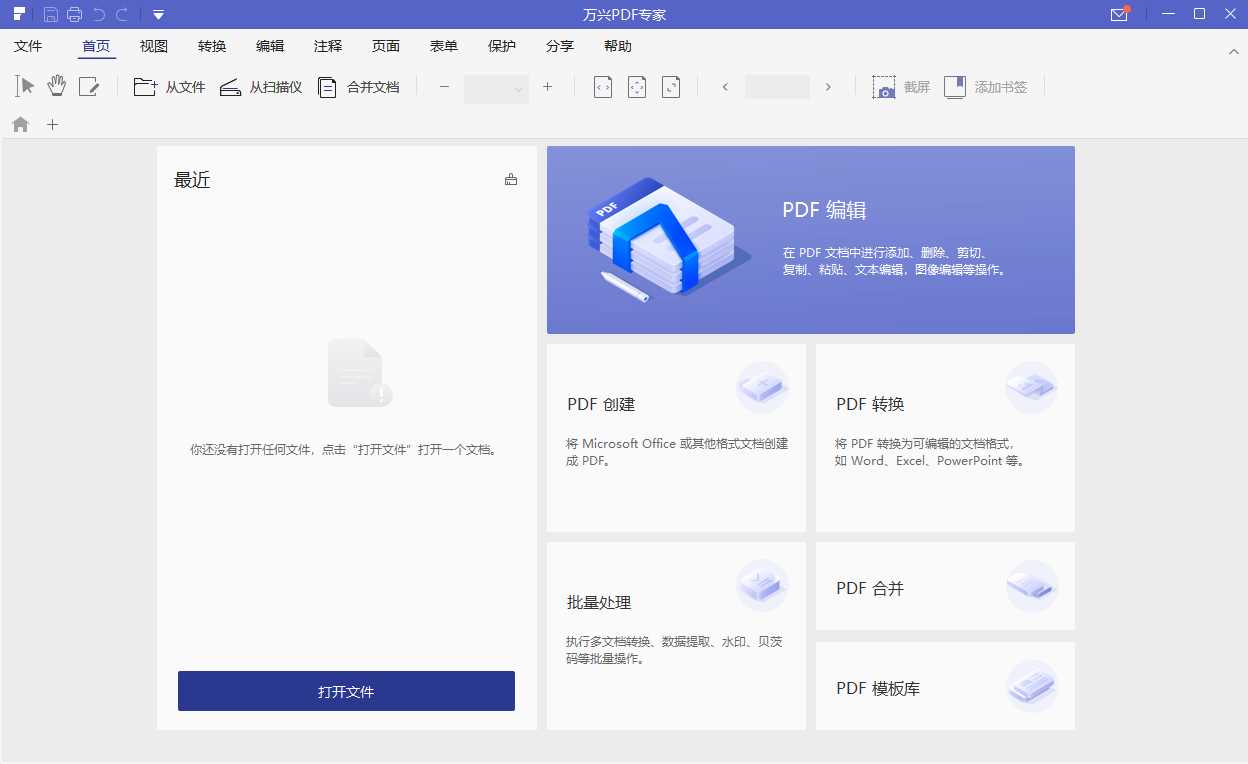Open the PDF 编辑 banner card
Viewport: 1248px width, 764px height.
pyautogui.click(x=811, y=240)
